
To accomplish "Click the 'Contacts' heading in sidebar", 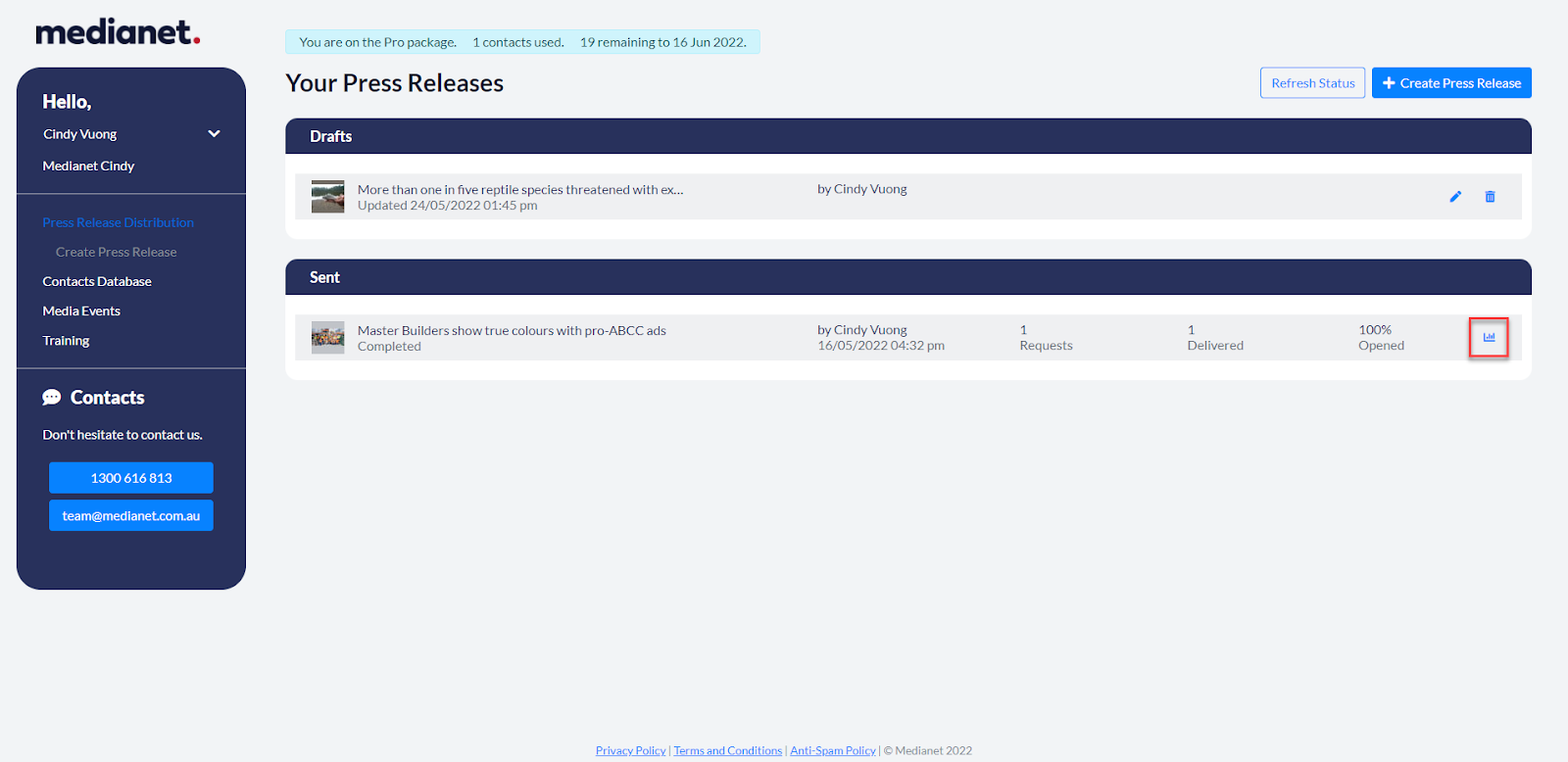I will tap(107, 398).
